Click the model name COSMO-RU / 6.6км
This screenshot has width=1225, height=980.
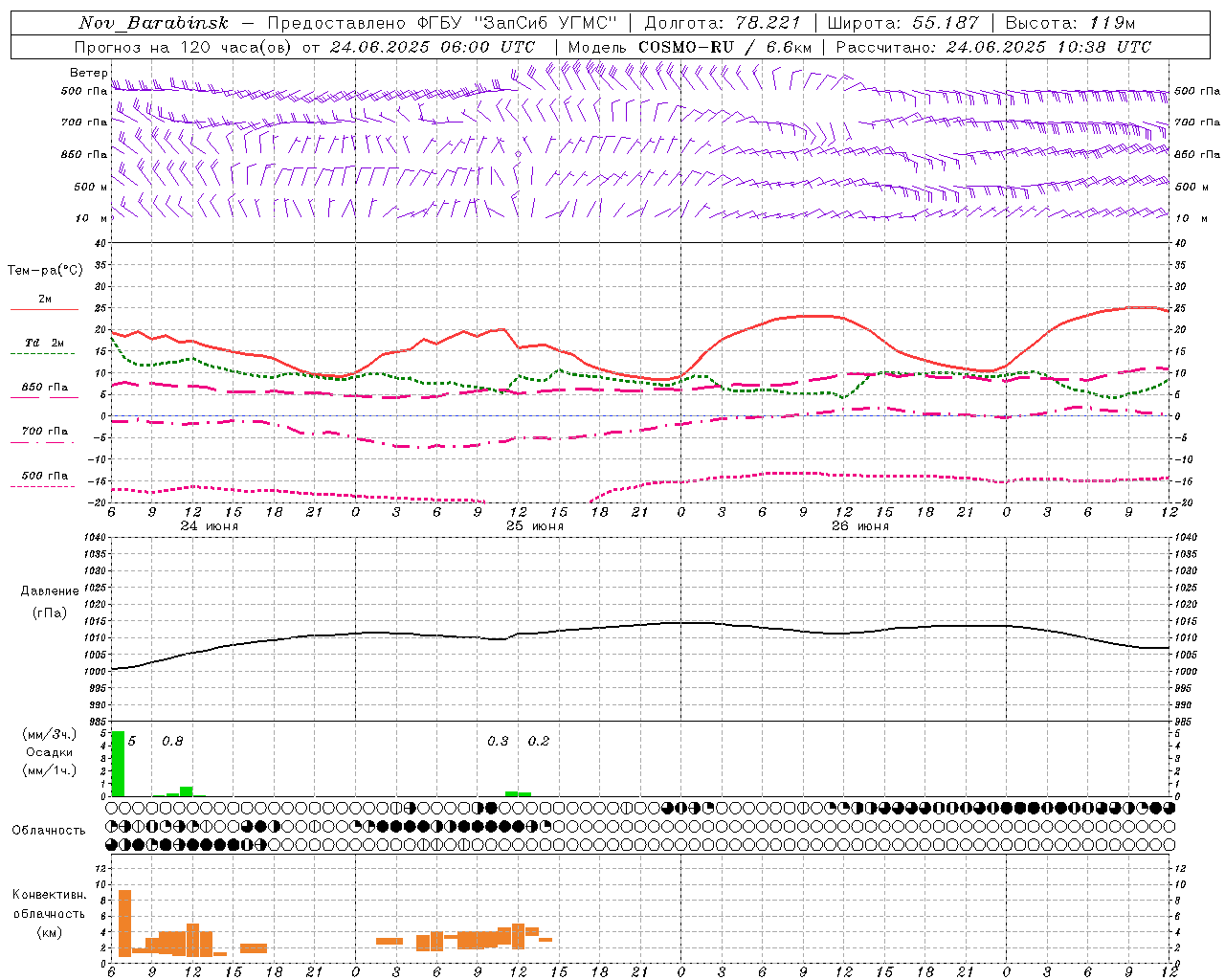724,47
